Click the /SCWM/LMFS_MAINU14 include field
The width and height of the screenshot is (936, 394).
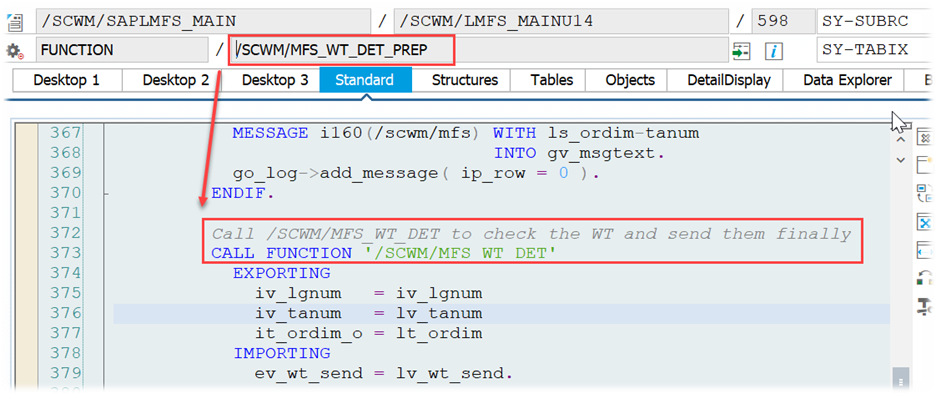(x=561, y=22)
